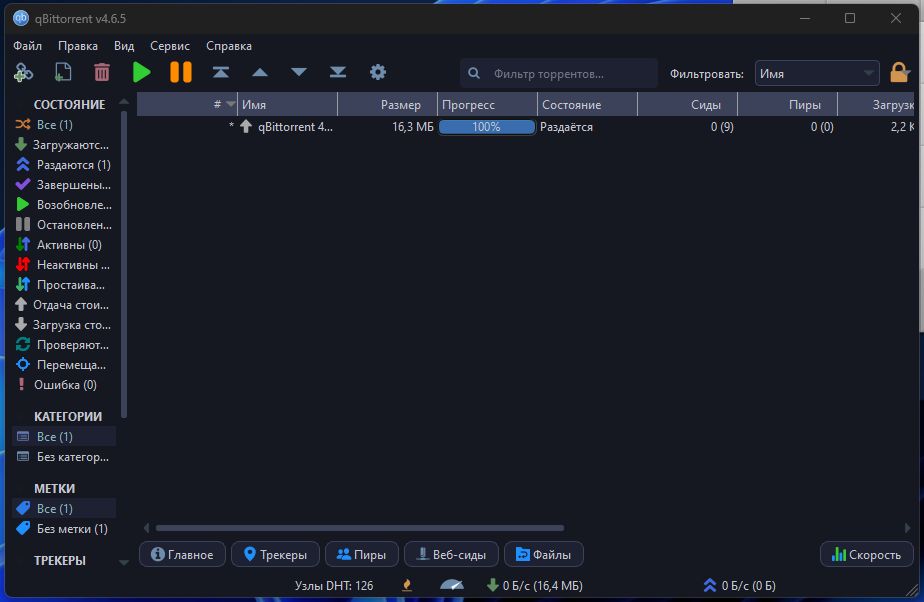The width and height of the screenshot is (924, 602).
Task: Resume torrents with the green play icon
Action: (x=141, y=72)
